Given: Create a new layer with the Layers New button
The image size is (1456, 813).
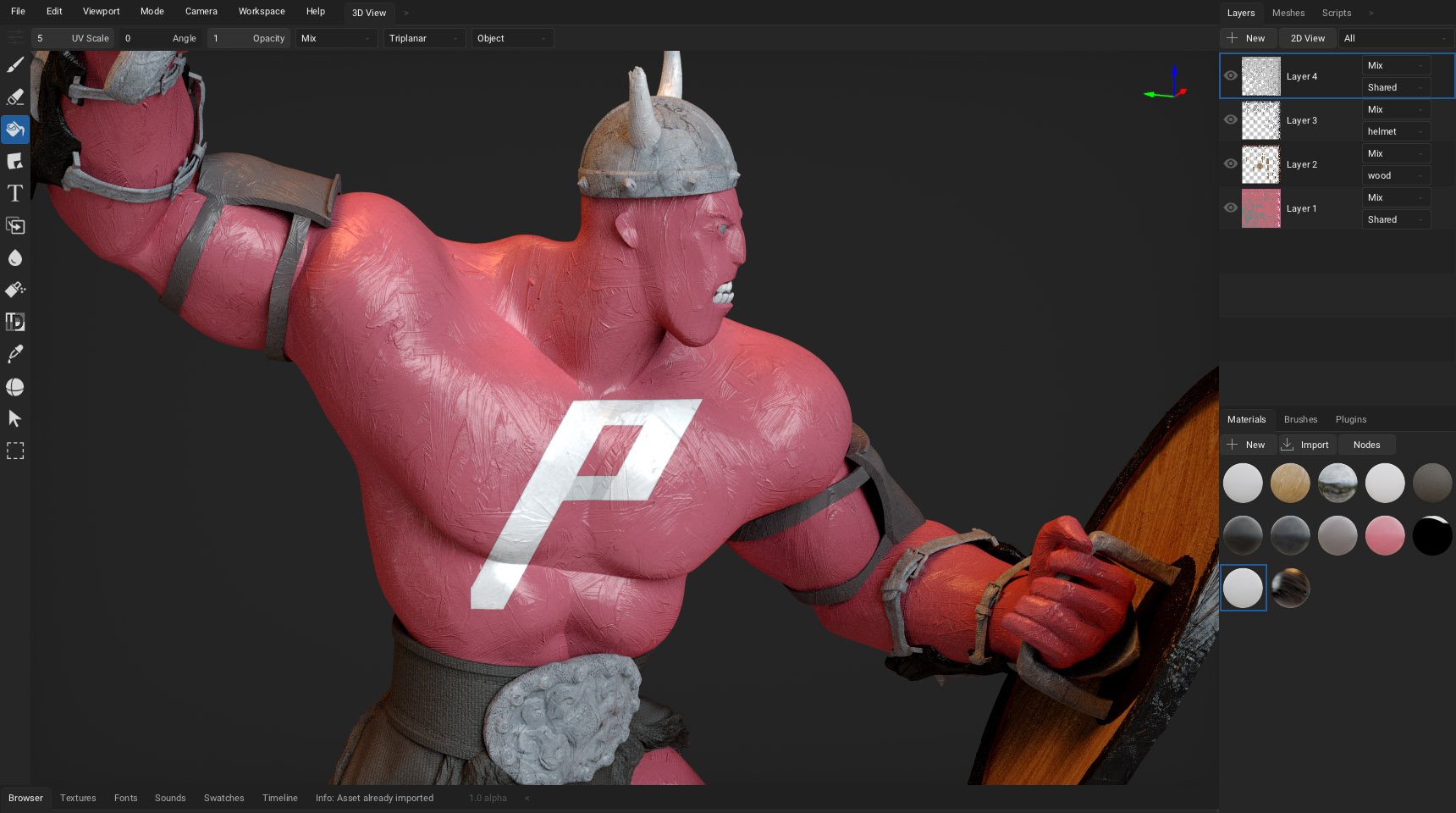Looking at the screenshot, I should pyautogui.click(x=1247, y=38).
